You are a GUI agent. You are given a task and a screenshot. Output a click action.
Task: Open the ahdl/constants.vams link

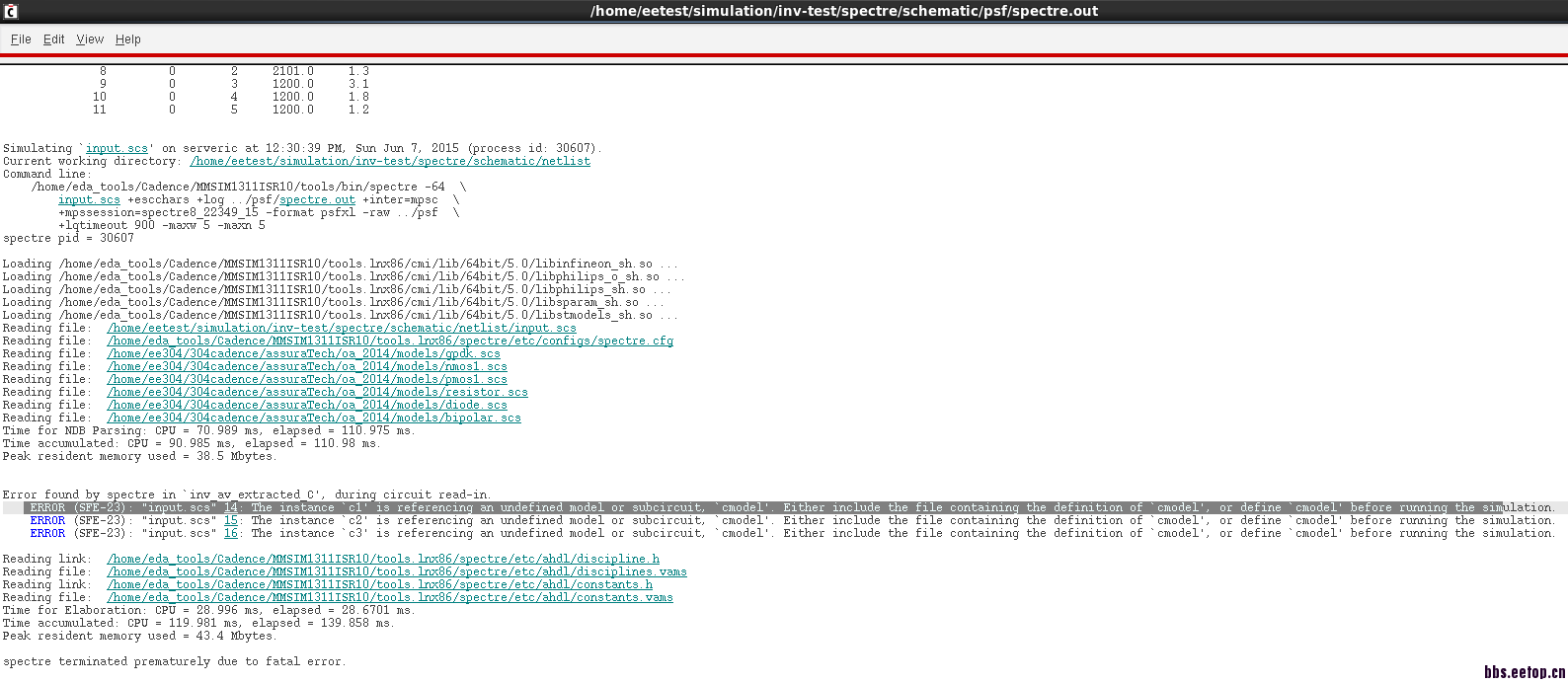pos(390,597)
